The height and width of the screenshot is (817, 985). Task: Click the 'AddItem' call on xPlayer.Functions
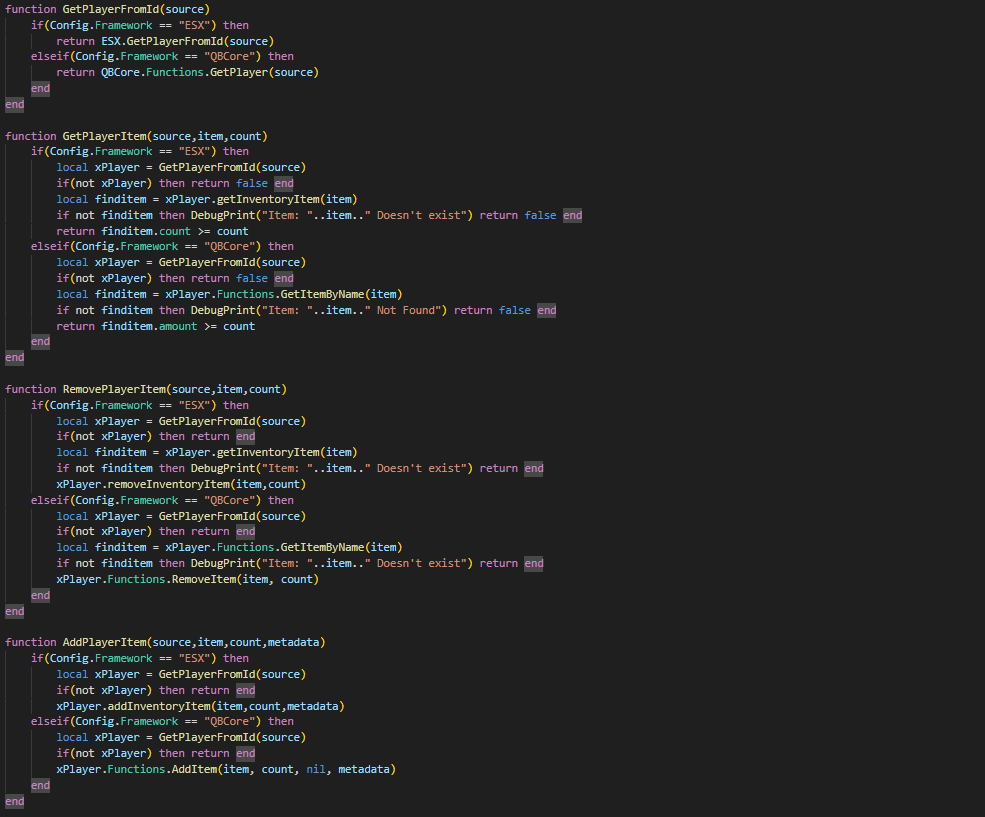pos(194,769)
